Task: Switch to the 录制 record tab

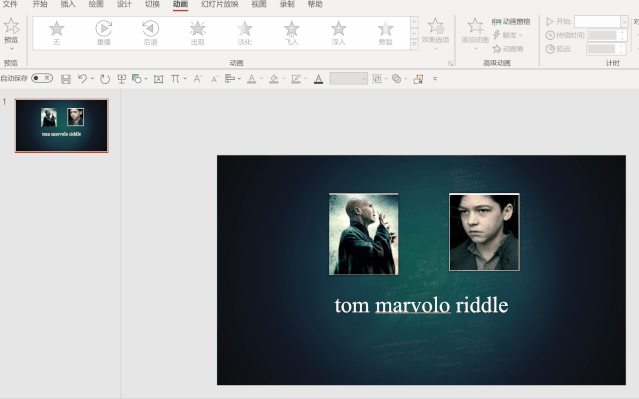Action: coord(287,4)
